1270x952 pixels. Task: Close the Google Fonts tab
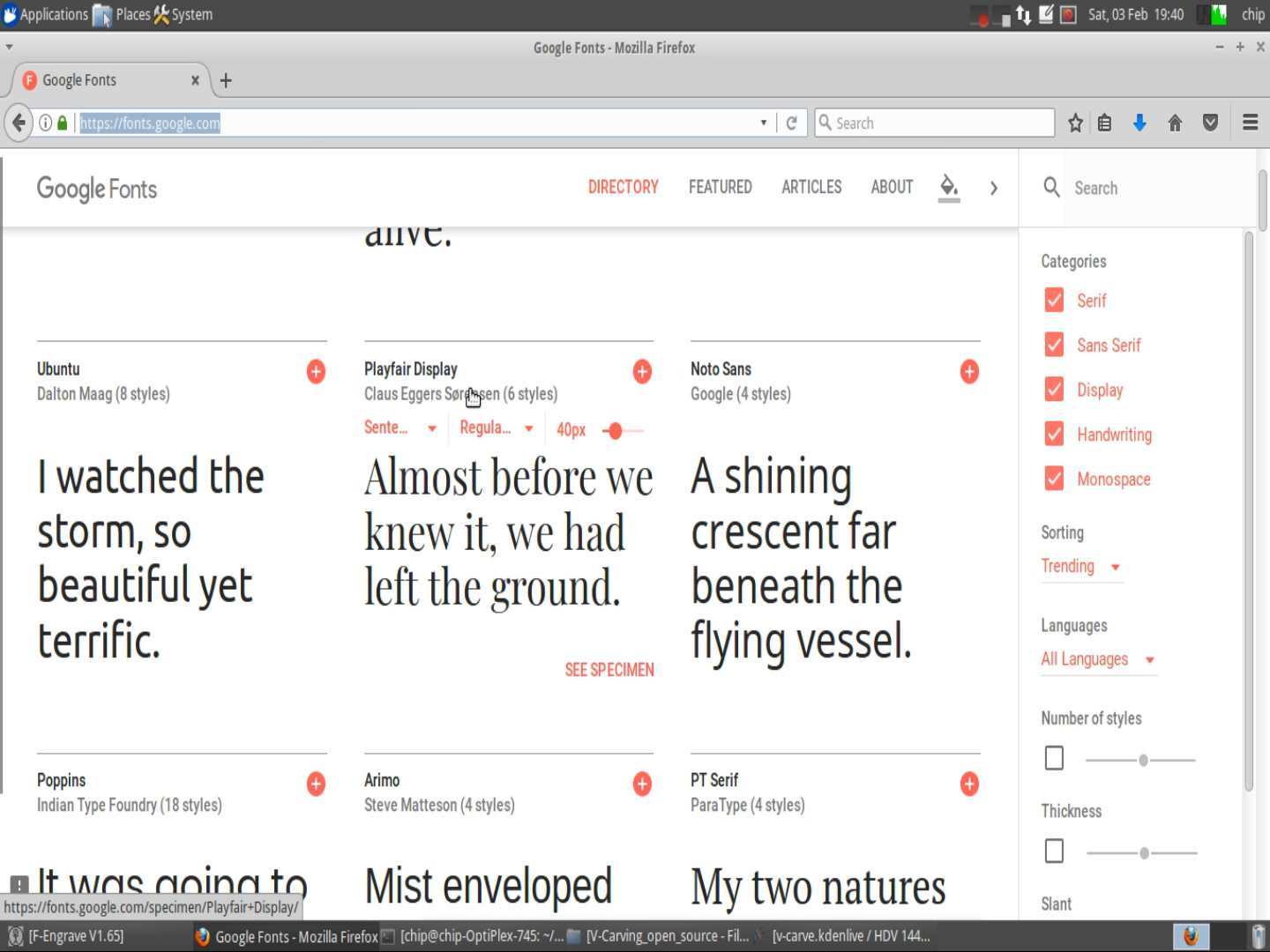point(195,80)
